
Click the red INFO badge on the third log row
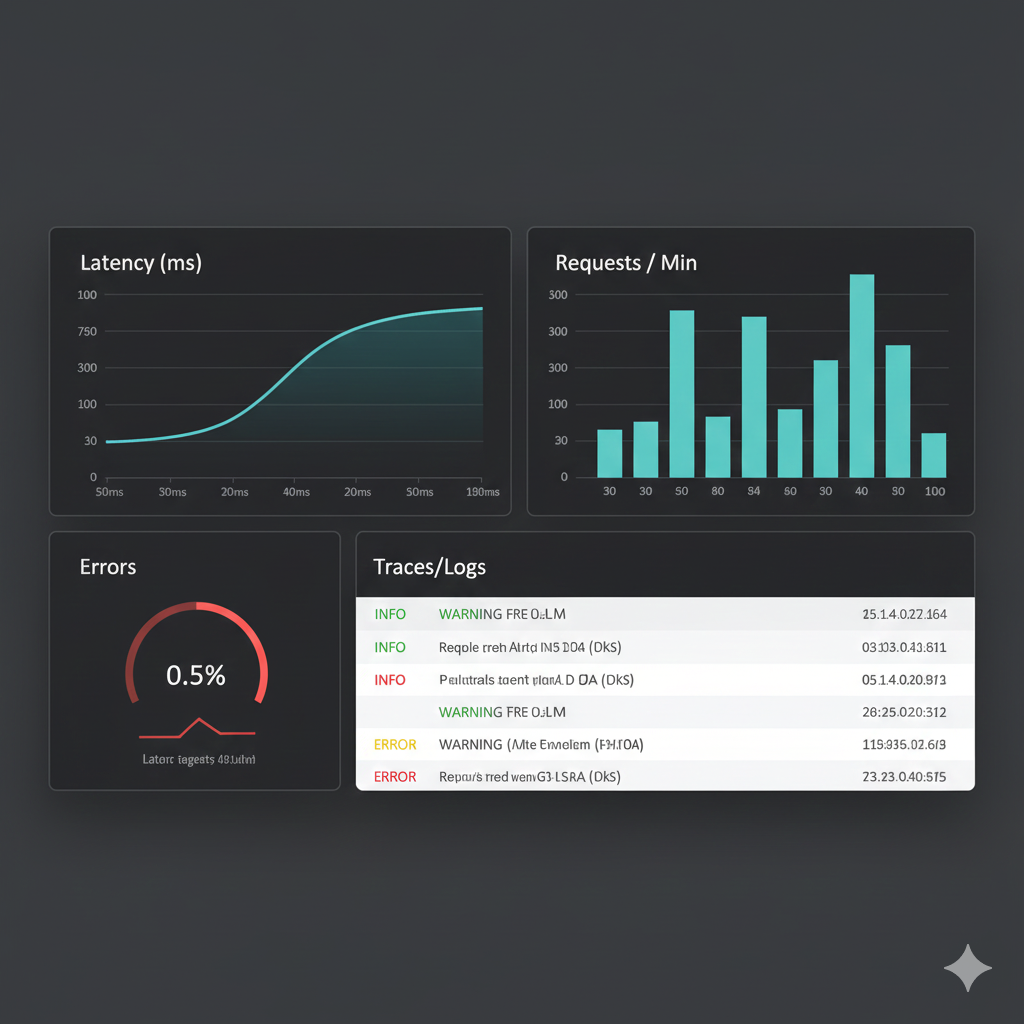390,679
